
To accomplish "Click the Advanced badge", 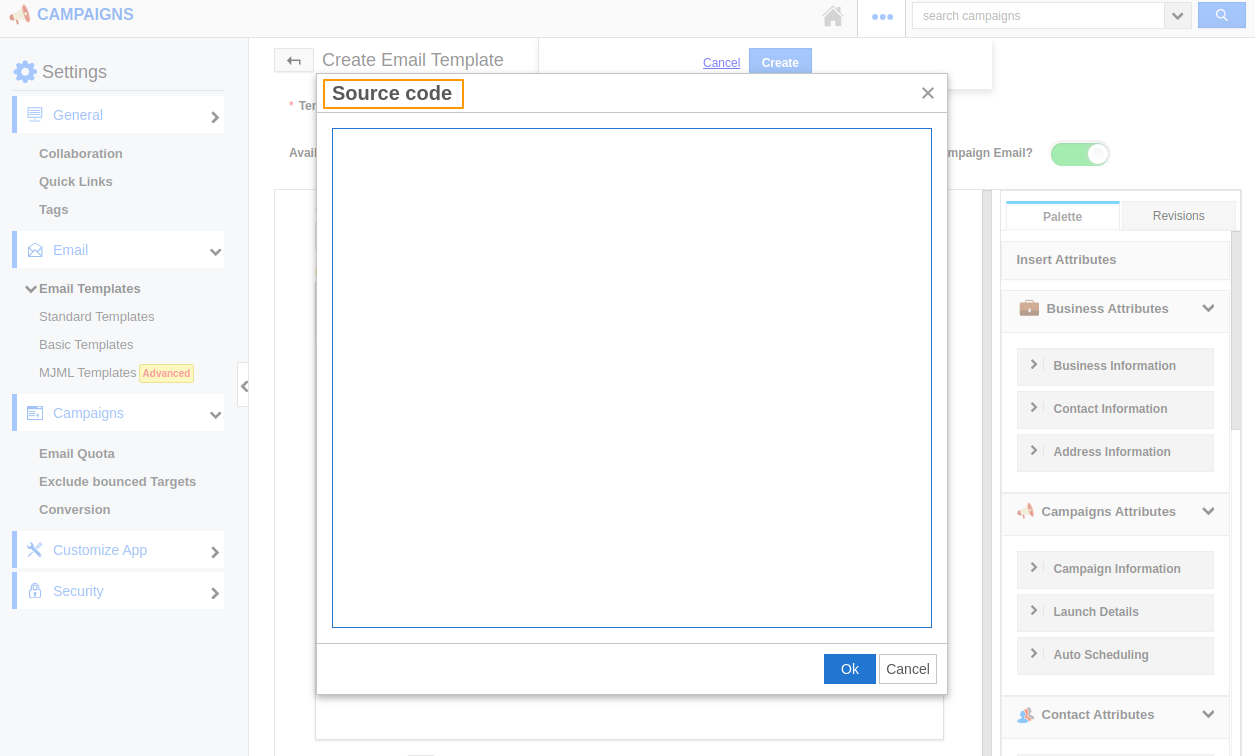I will click(166, 373).
